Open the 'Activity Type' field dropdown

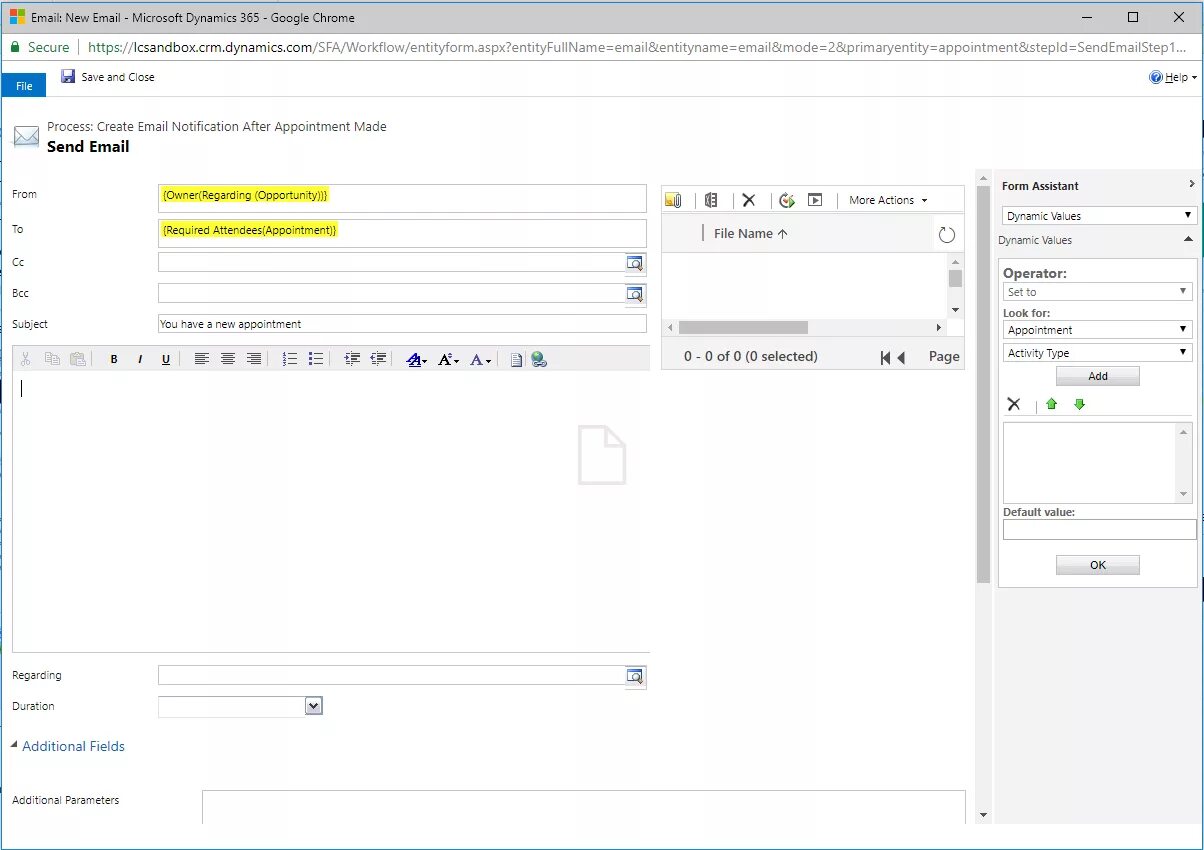coord(1098,353)
